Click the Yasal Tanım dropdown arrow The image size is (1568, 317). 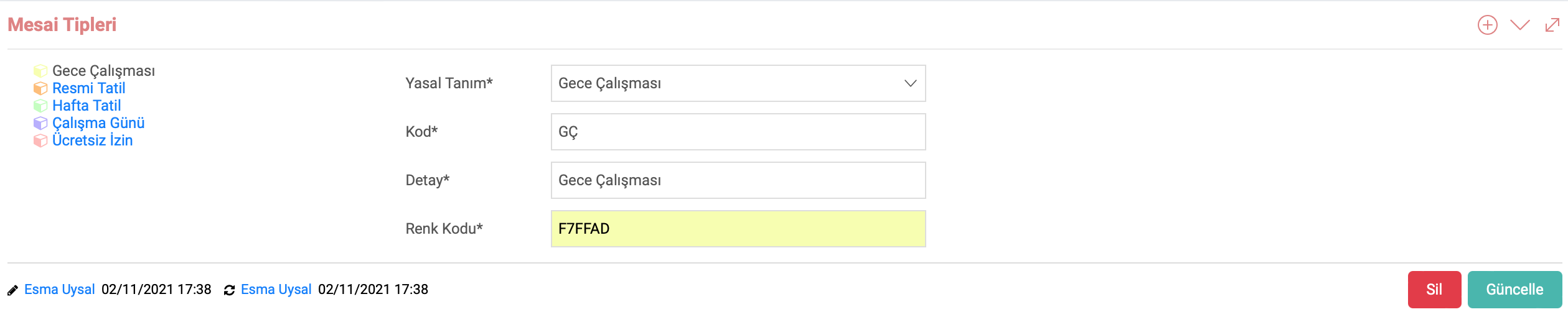pos(910,83)
